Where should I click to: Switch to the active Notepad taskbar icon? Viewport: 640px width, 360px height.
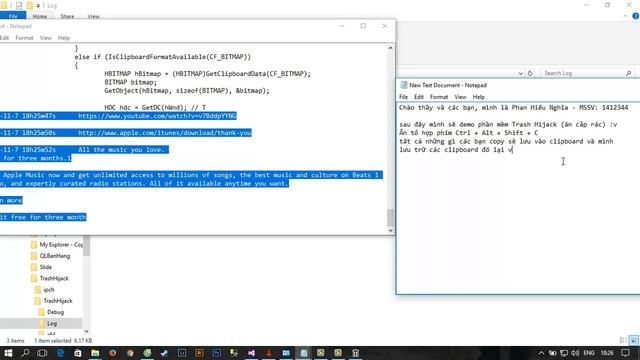[304, 353]
